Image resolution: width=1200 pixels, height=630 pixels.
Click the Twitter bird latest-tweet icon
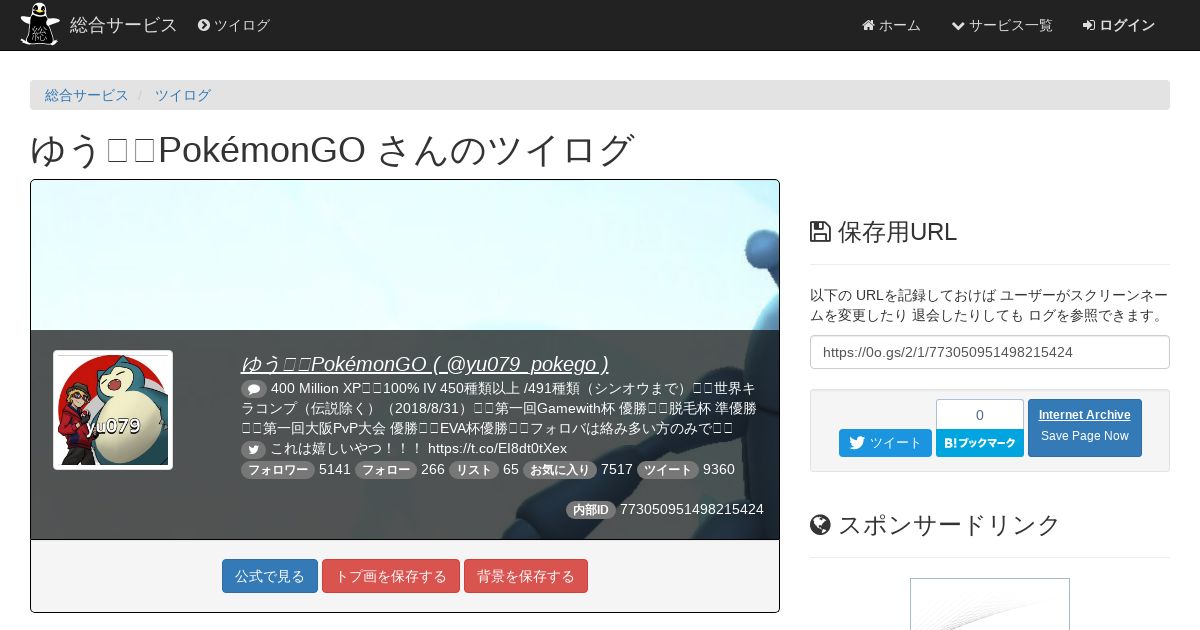254,449
